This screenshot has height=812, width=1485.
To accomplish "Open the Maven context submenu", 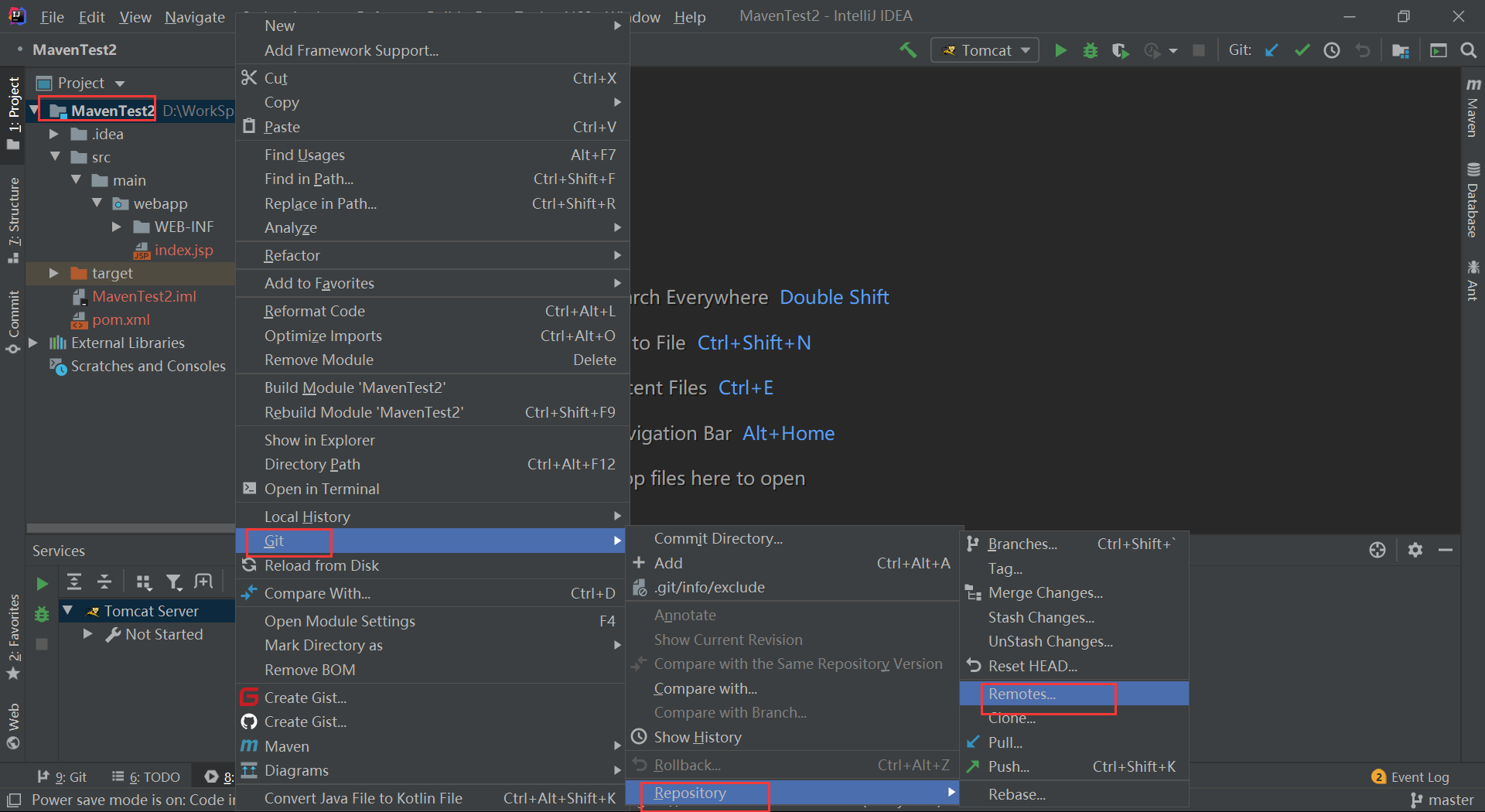I will pyautogui.click(x=432, y=746).
